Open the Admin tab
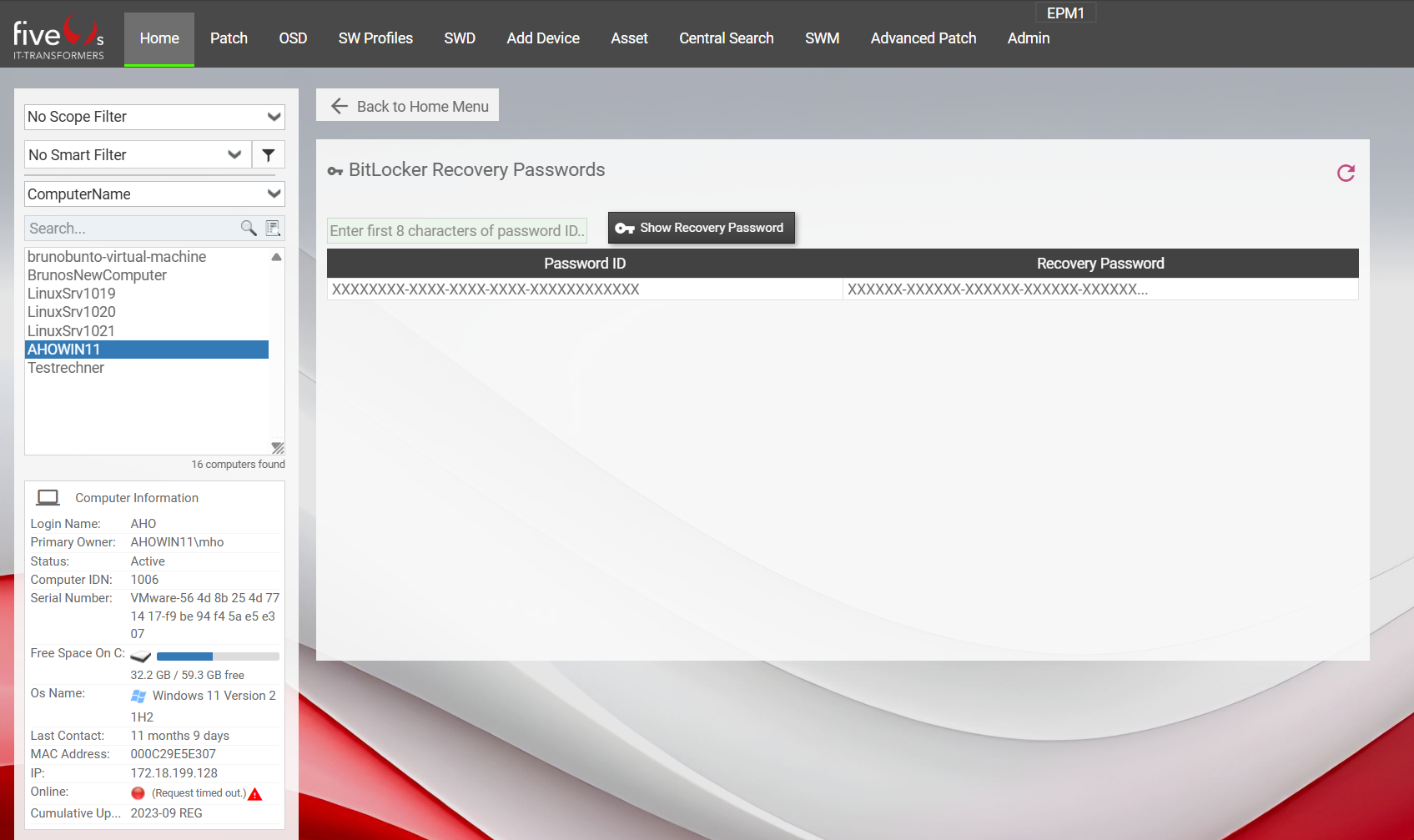 click(x=1029, y=38)
